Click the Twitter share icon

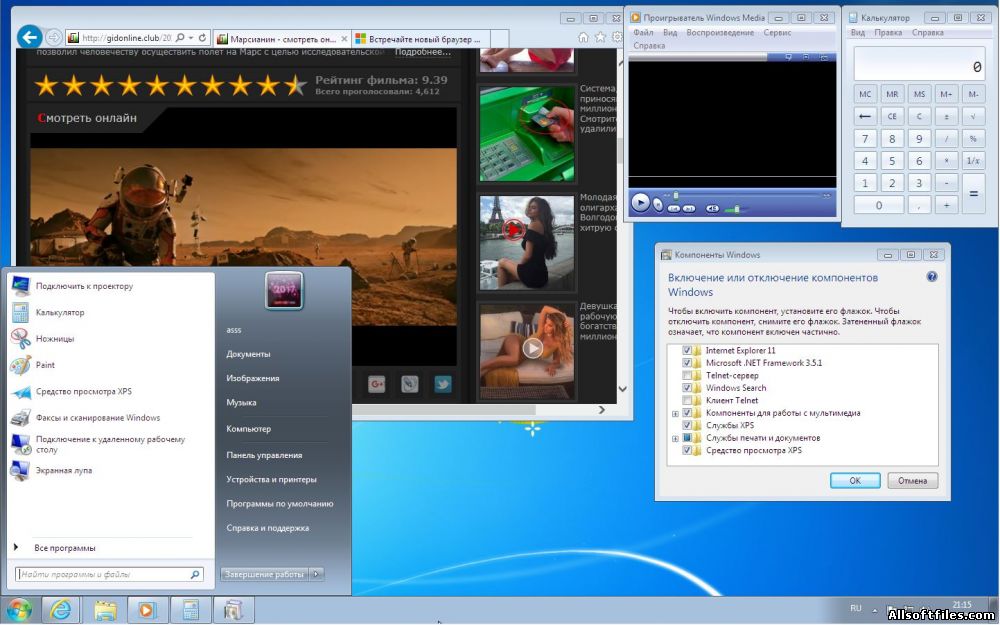442,383
